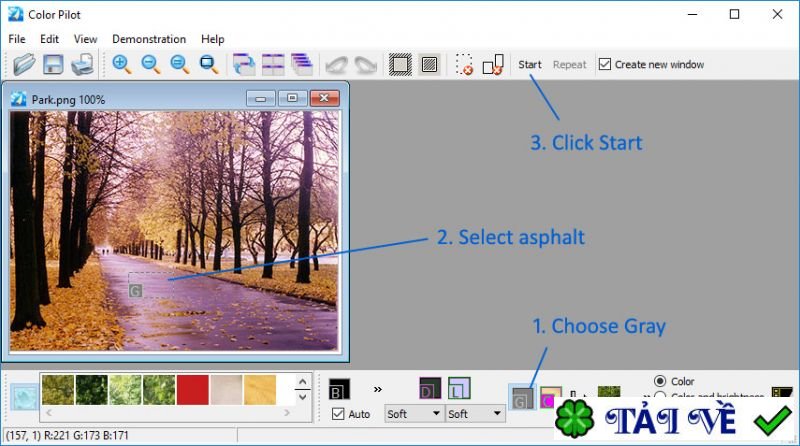Minimize the Park.png image window

(x=261, y=98)
